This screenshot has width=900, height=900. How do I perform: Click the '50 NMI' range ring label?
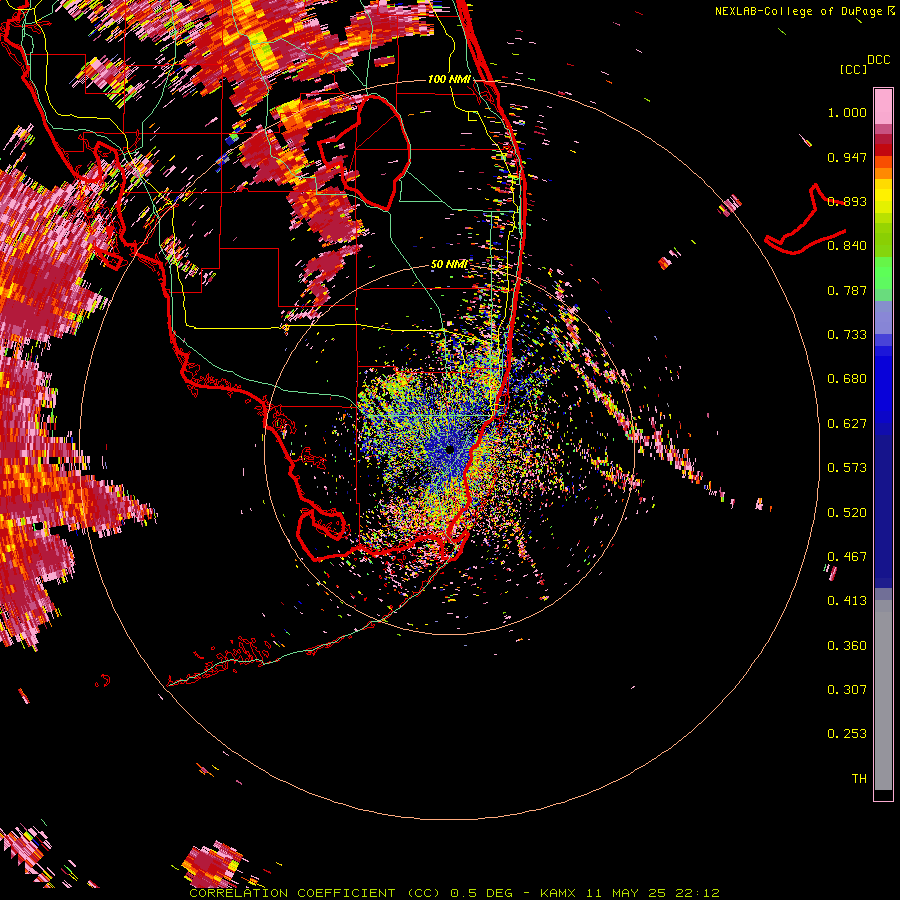pos(449,265)
